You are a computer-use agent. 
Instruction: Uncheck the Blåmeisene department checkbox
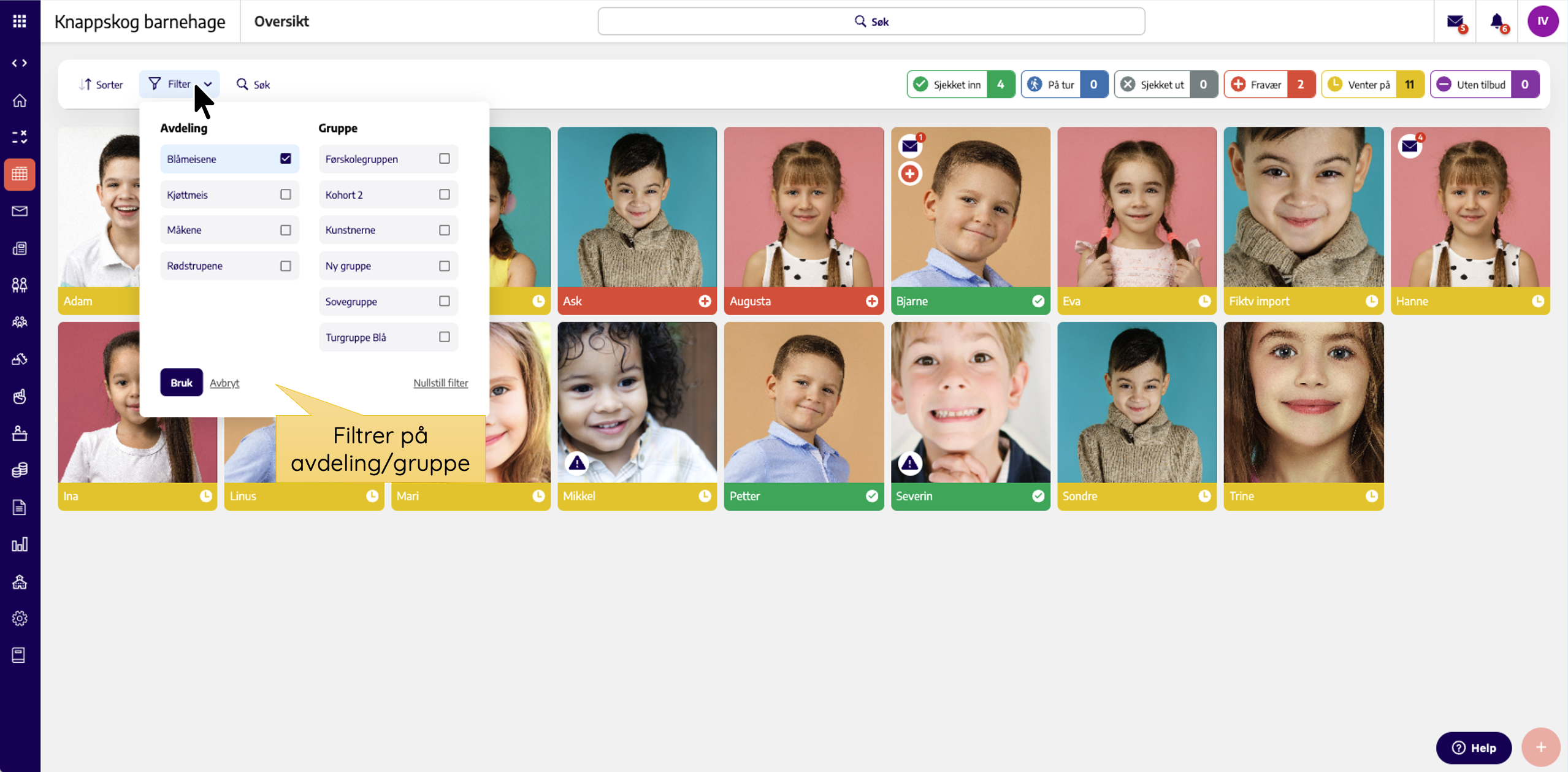point(286,159)
